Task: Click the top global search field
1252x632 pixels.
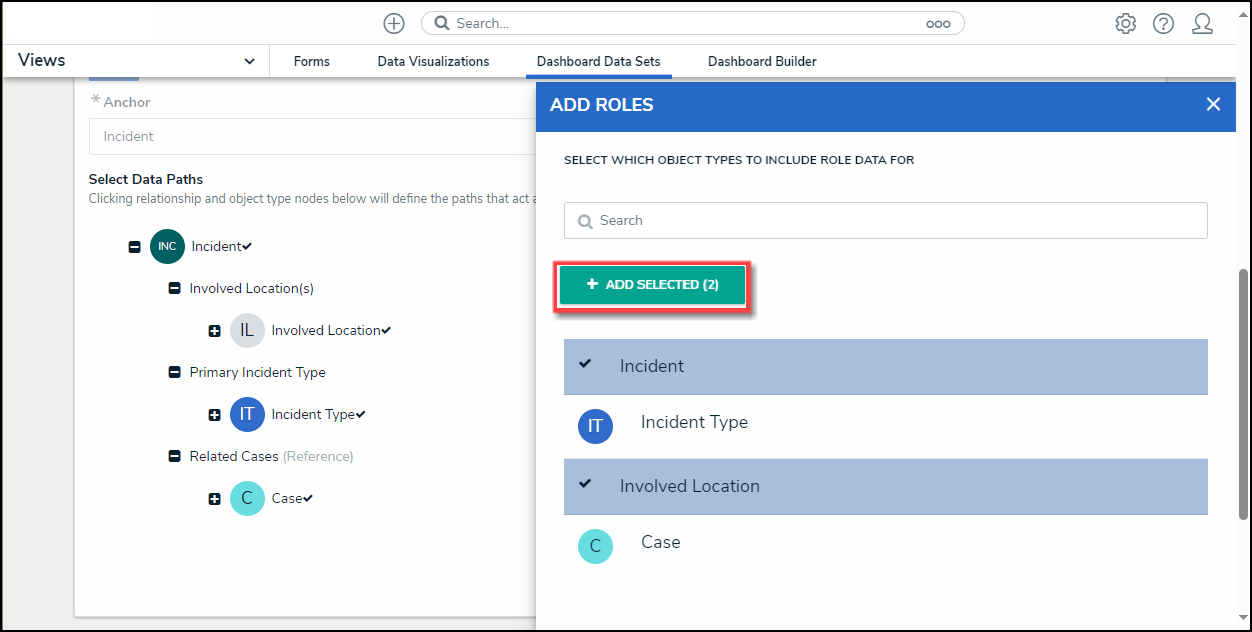Action: [692, 23]
